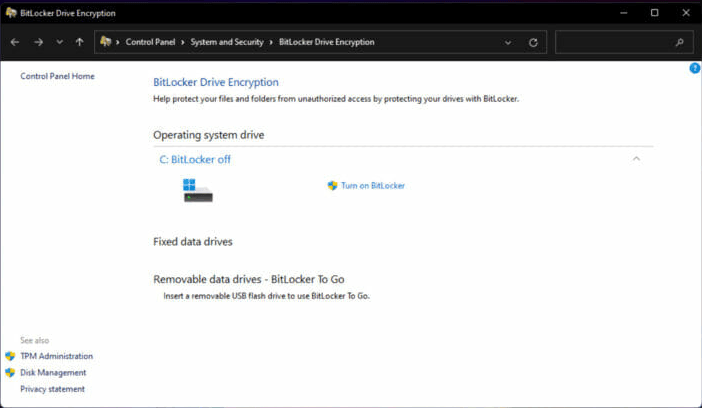This screenshot has width=702, height=408.
Task: Select System and Security in breadcrumb
Action: pos(227,42)
